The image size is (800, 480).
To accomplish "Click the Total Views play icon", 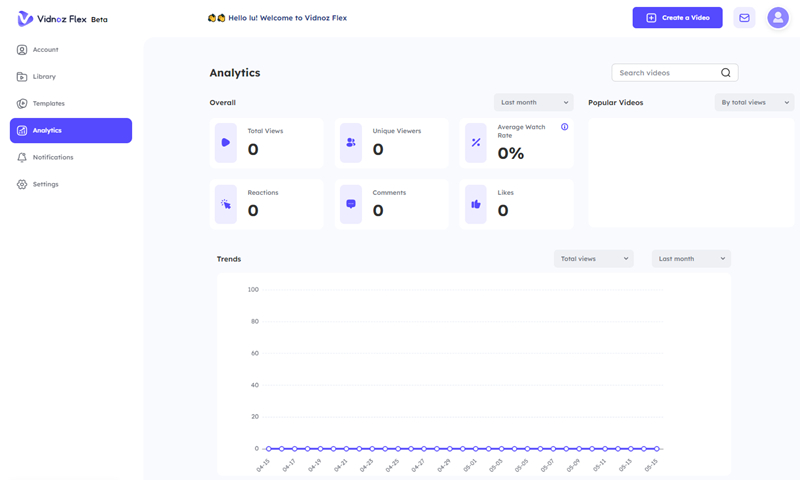I will point(226,143).
